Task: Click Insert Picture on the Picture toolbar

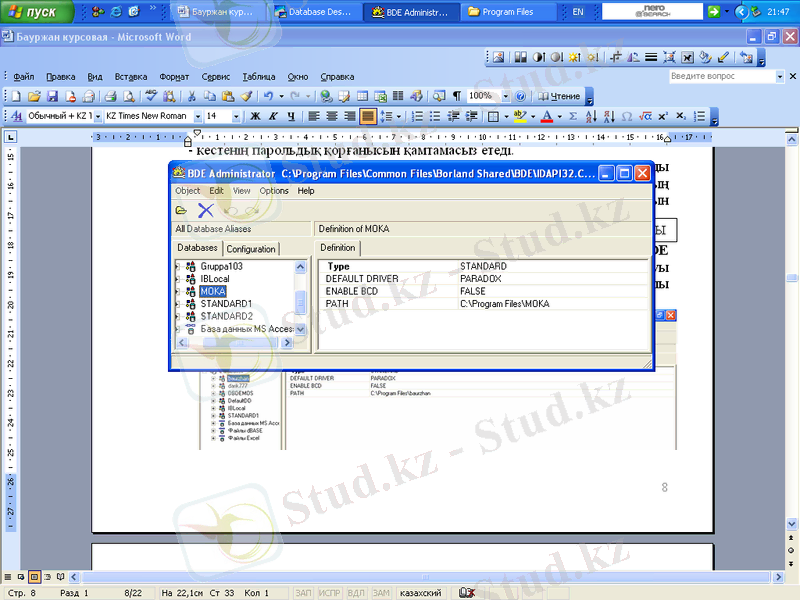Action: pos(498,58)
